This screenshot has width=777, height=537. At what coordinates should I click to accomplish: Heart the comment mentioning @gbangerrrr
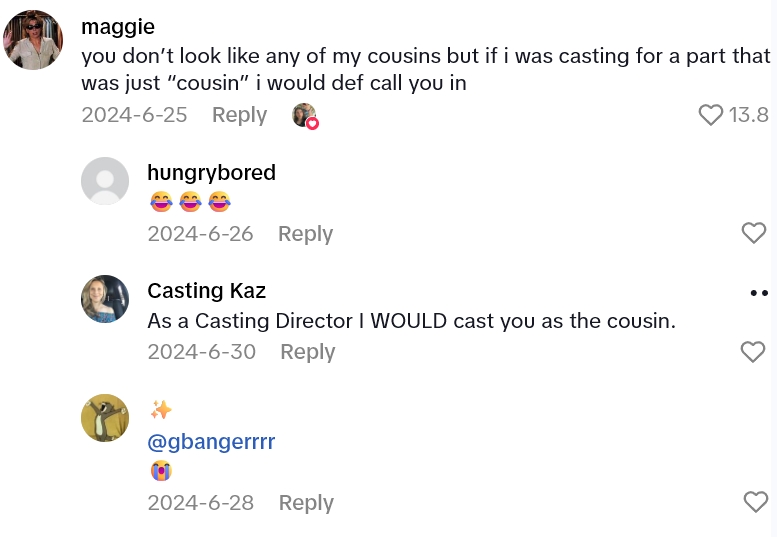pos(756,502)
